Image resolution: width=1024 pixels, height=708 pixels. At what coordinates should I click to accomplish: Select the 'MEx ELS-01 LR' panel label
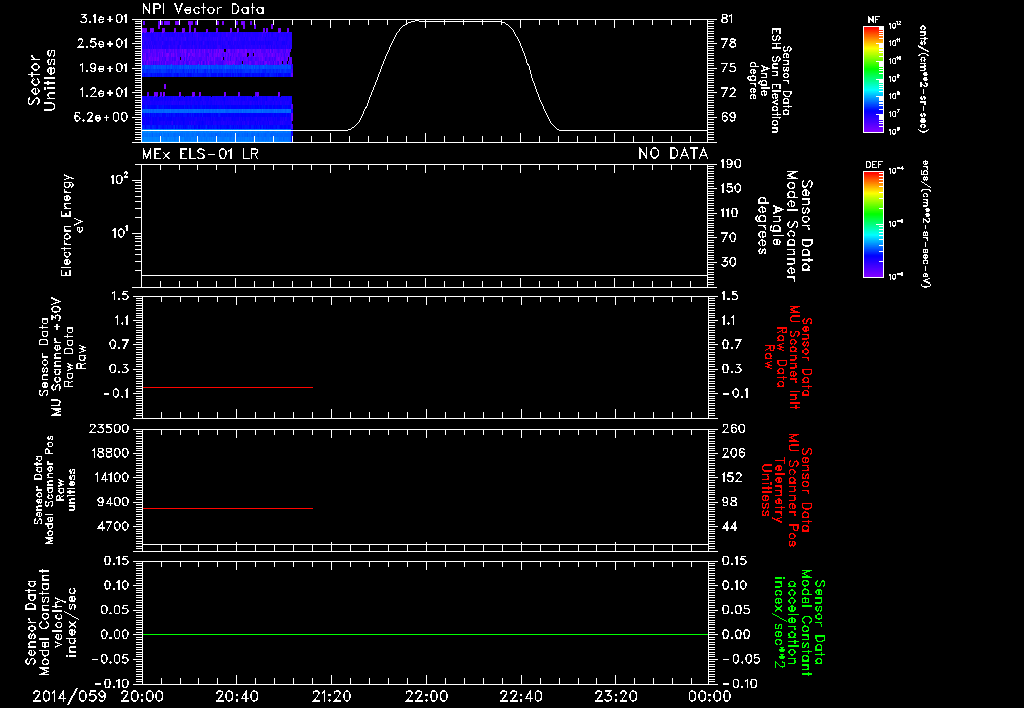click(200, 154)
